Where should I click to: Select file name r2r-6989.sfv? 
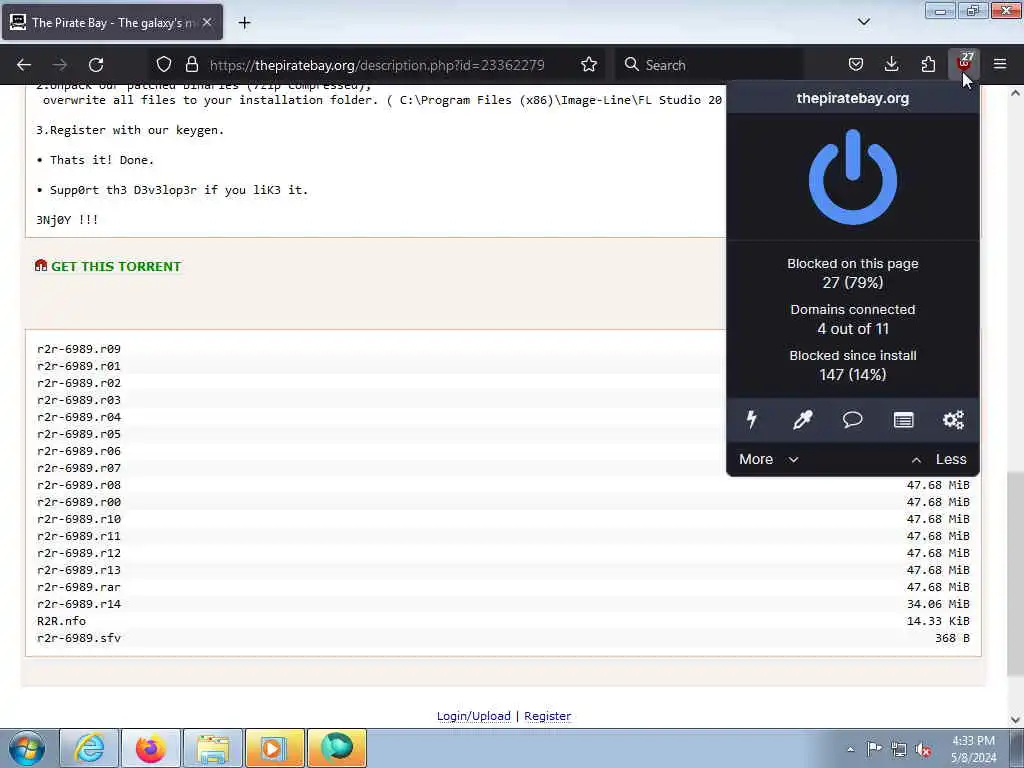pos(79,637)
